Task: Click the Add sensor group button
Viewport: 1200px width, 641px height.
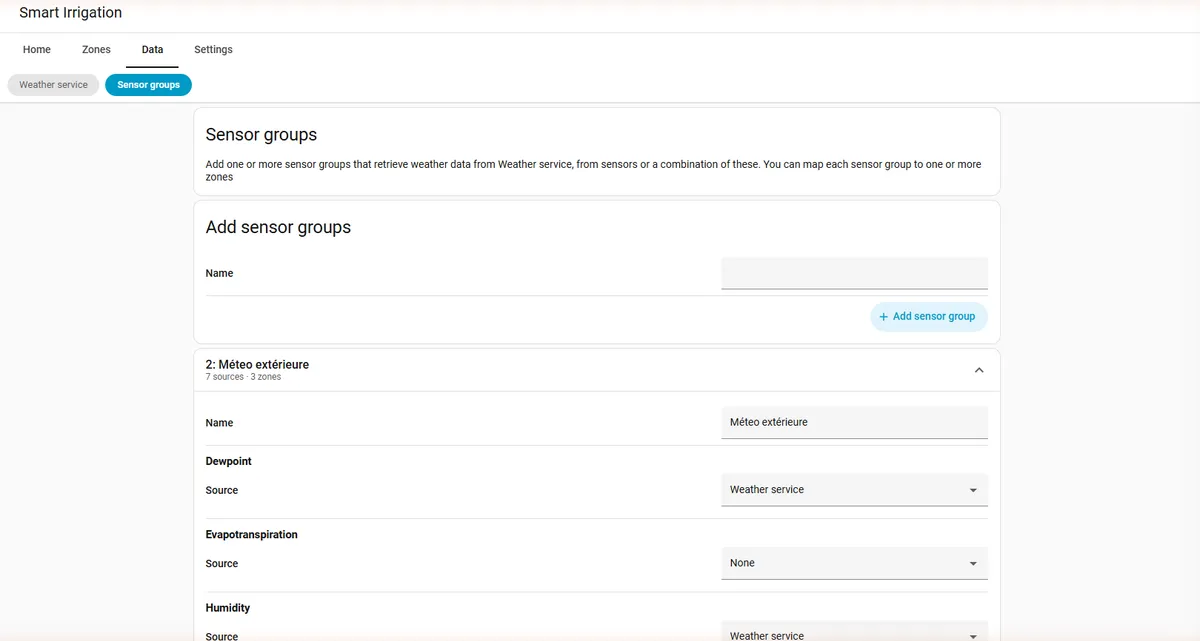Action: 929,316
